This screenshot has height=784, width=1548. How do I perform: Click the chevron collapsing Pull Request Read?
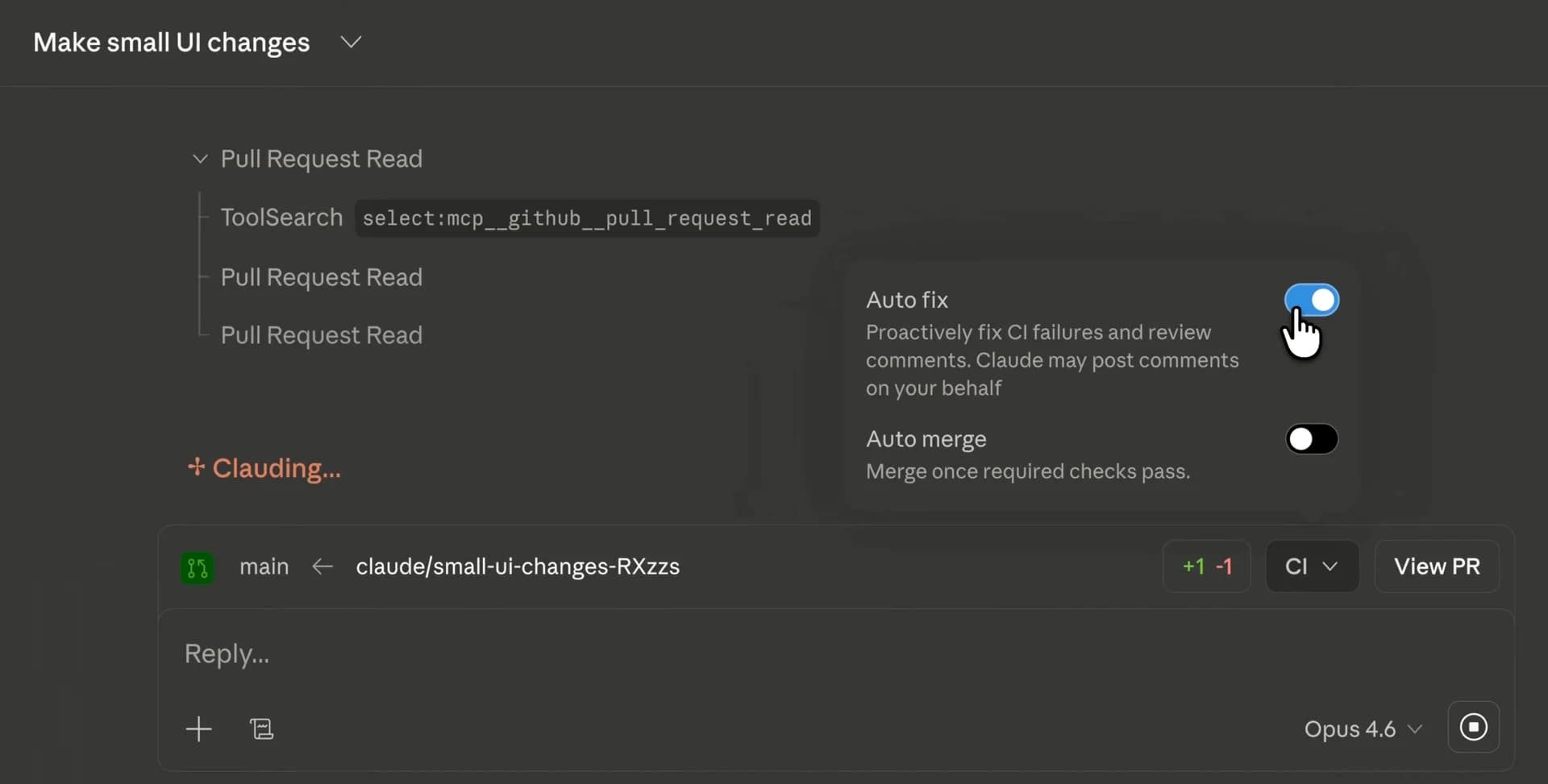[200, 159]
